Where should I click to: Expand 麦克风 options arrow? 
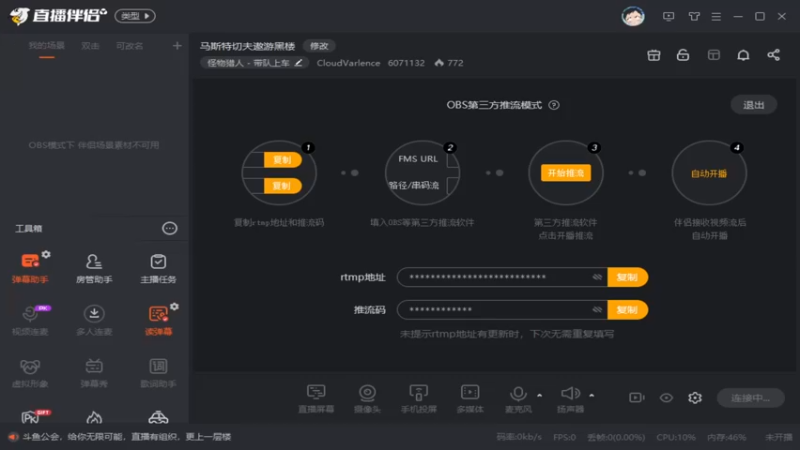(539, 395)
